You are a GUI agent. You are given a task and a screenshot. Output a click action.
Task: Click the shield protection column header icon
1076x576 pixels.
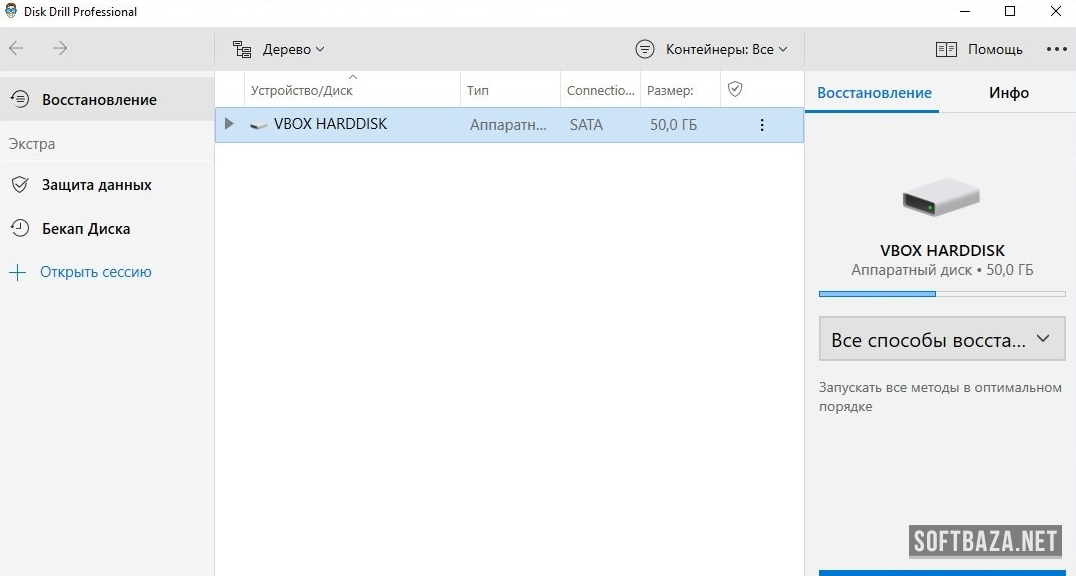click(x=735, y=90)
